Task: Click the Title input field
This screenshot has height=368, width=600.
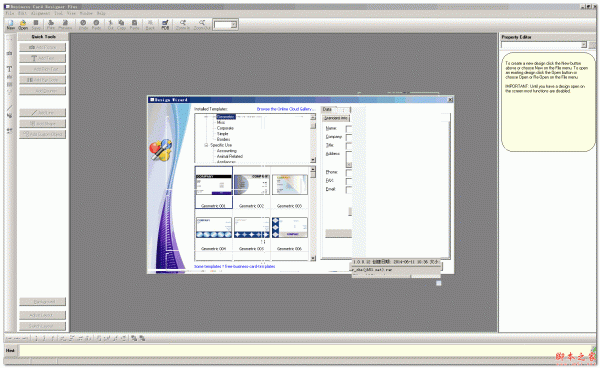Action: tap(349, 146)
